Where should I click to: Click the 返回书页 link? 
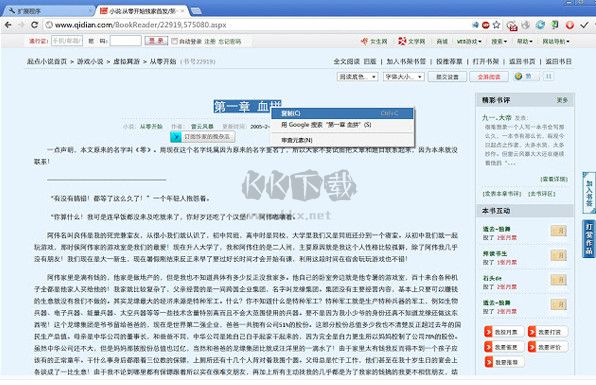click(522, 61)
